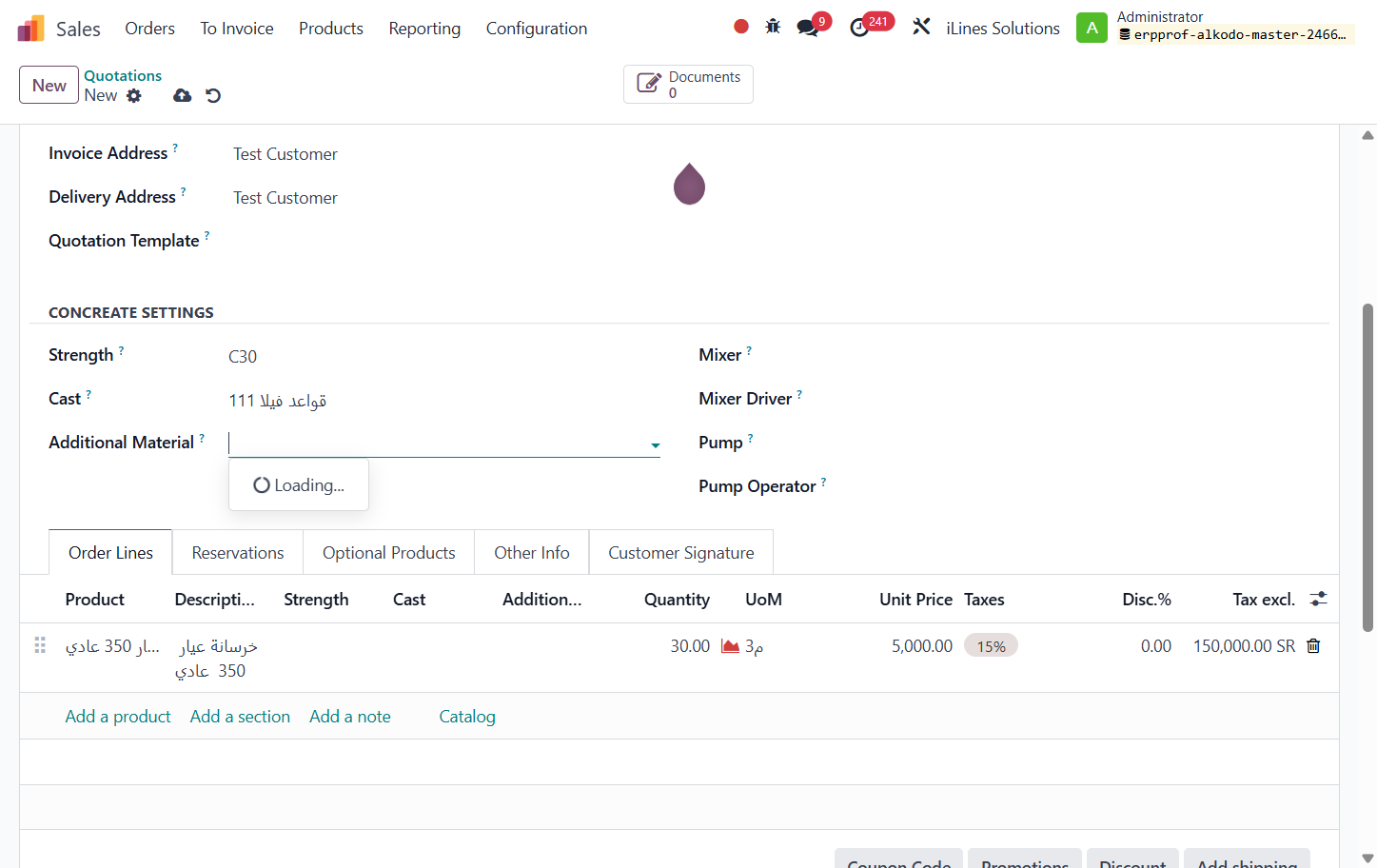The width and height of the screenshot is (1377, 868).
Task: Click the Strength field value C30
Action: tap(243, 357)
